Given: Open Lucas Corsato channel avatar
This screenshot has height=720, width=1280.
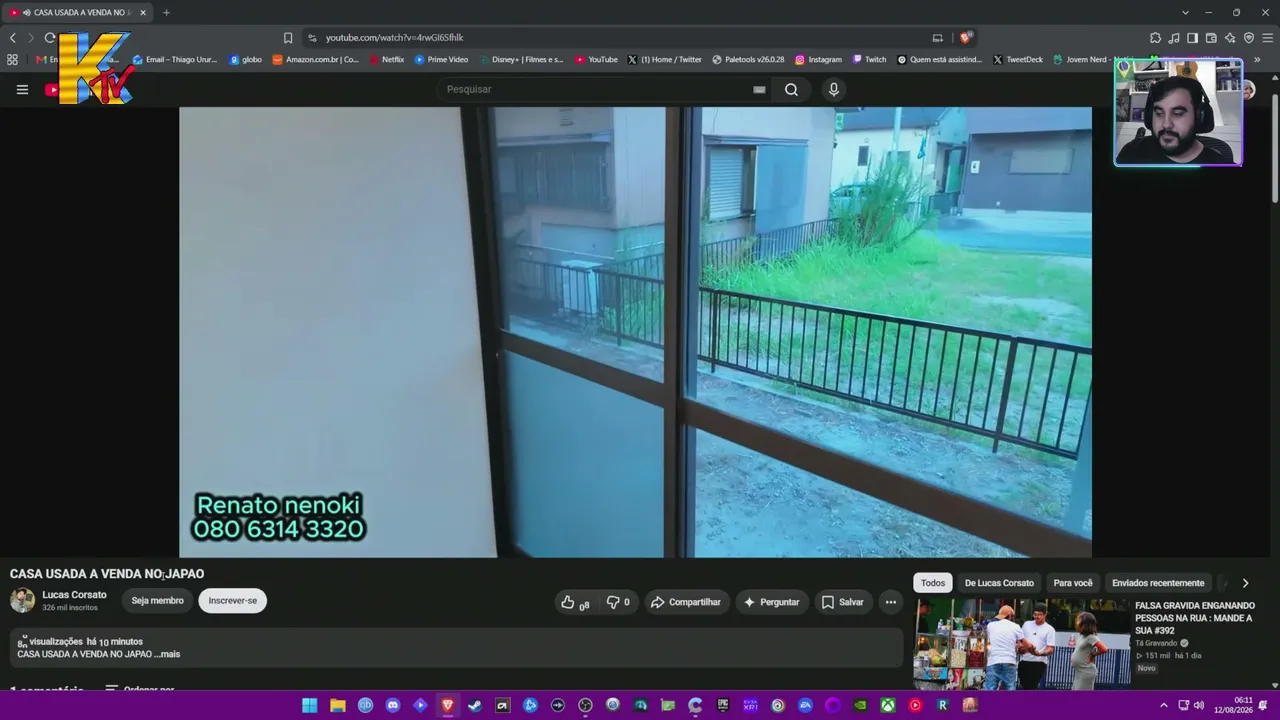Looking at the screenshot, I should click(x=22, y=600).
